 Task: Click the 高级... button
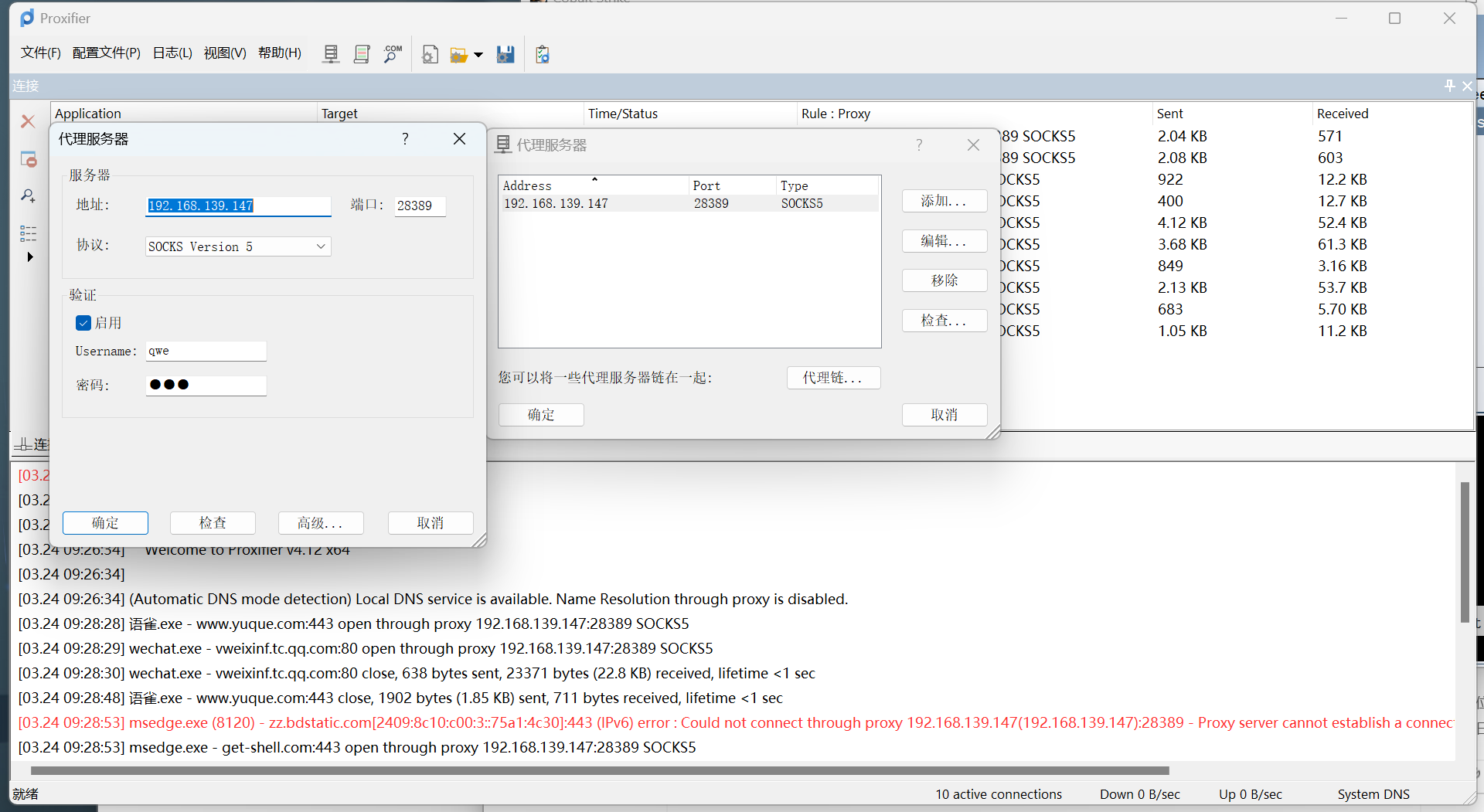point(321,523)
